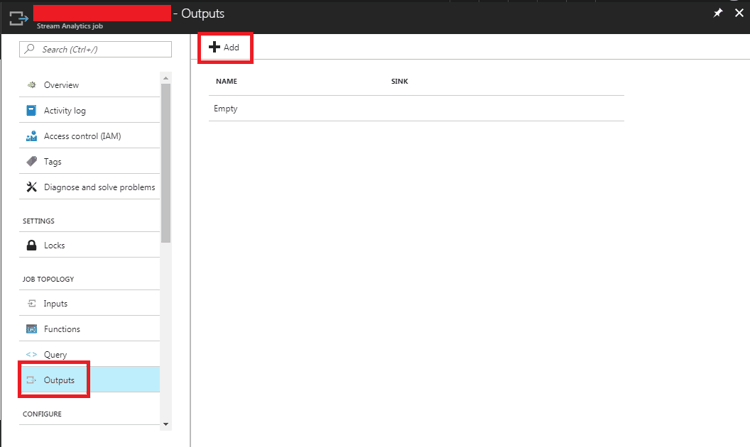Click the CONFIGURE section heading
750x447 pixels.
pyautogui.click(x=42, y=414)
